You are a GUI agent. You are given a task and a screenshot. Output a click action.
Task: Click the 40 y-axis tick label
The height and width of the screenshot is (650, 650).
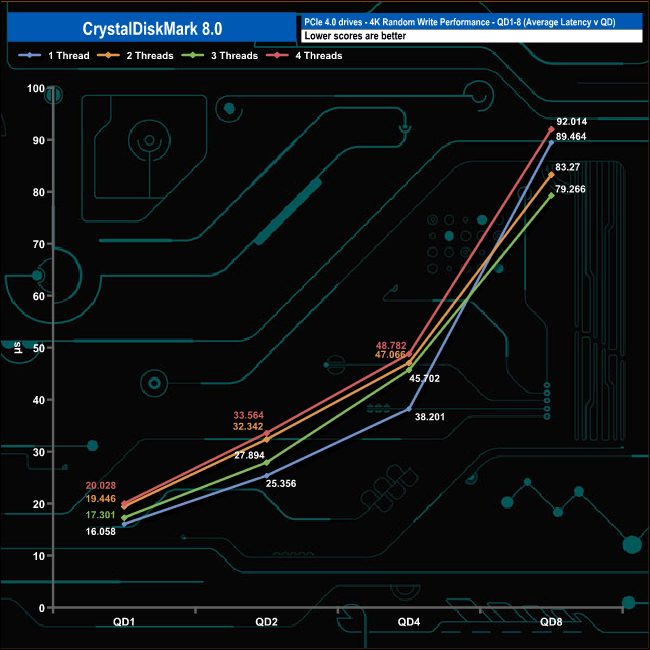[x=39, y=400]
